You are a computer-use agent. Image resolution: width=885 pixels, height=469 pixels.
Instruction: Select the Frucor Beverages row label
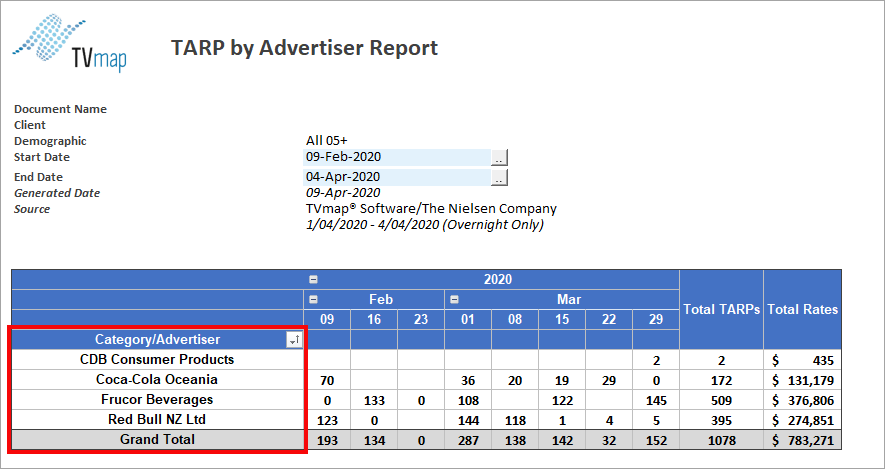(157, 400)
